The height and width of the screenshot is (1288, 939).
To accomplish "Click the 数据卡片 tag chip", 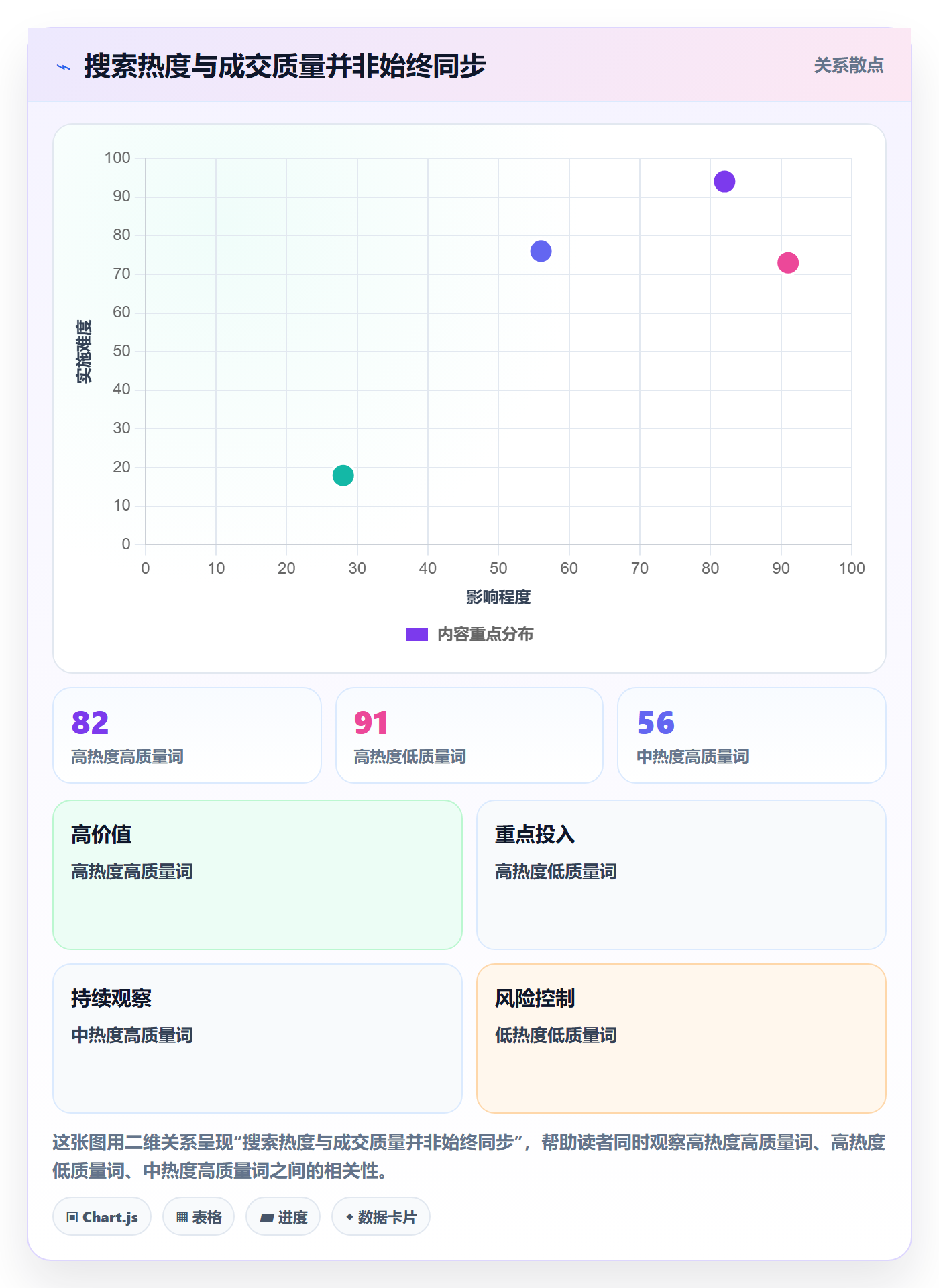I will pyautogui.click(x=381, y=1217).
